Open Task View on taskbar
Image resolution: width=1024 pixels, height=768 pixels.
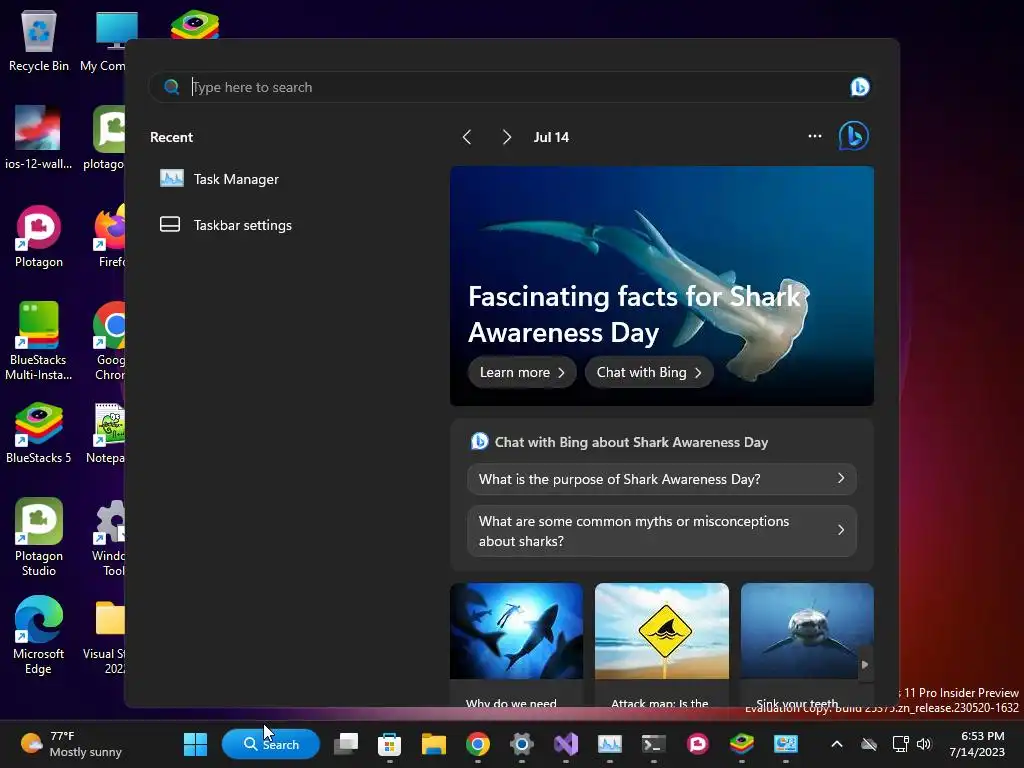346,744
